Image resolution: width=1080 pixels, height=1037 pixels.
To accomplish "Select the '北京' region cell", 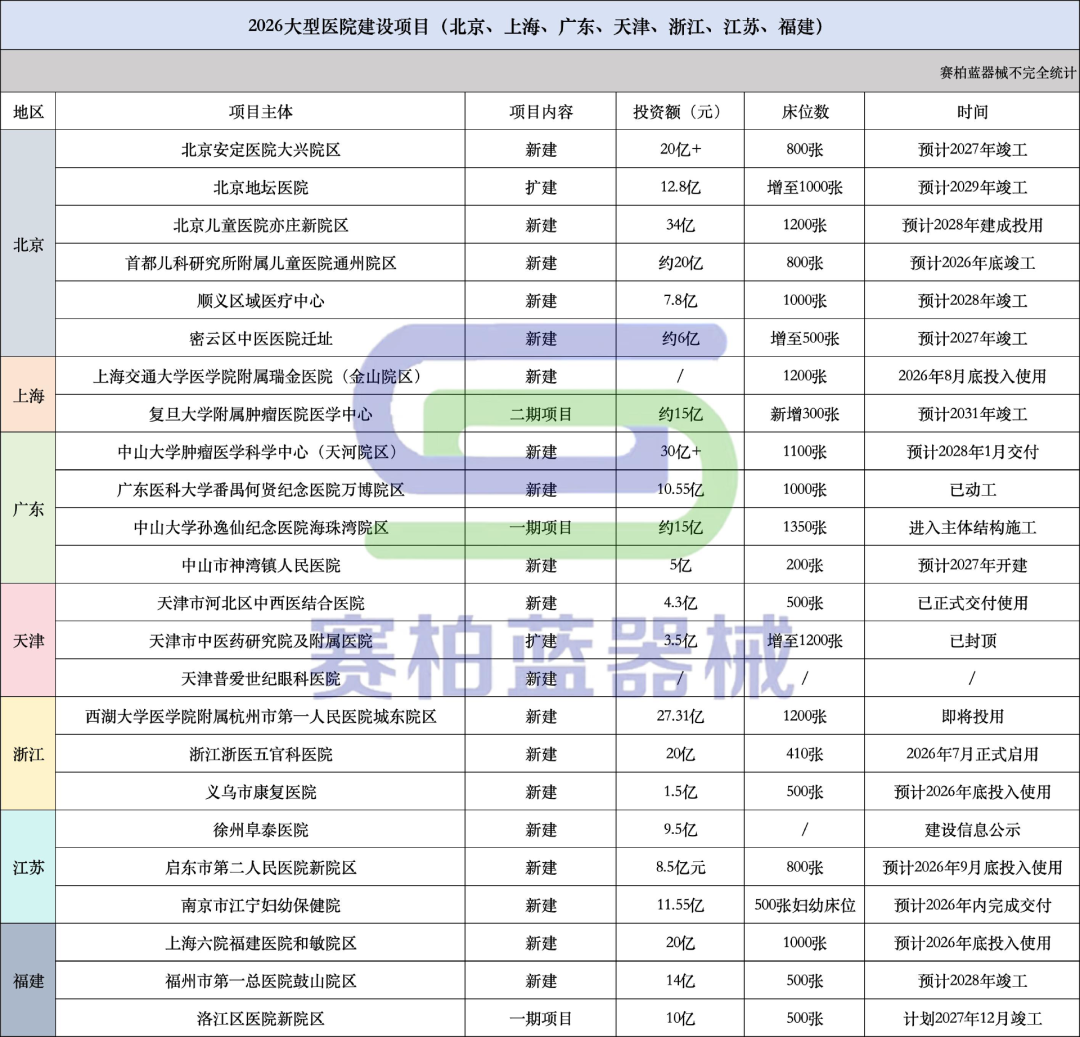I will coord(28,244).
